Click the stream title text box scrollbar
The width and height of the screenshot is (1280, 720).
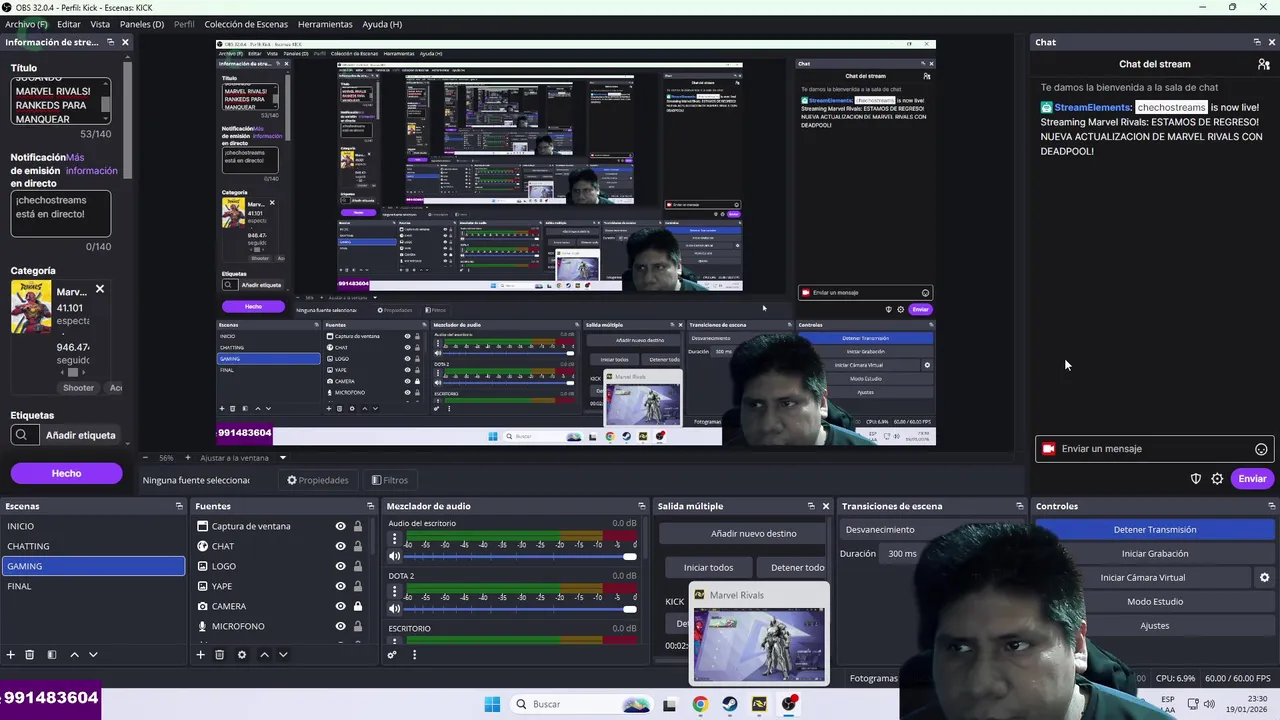coord(106,102)
